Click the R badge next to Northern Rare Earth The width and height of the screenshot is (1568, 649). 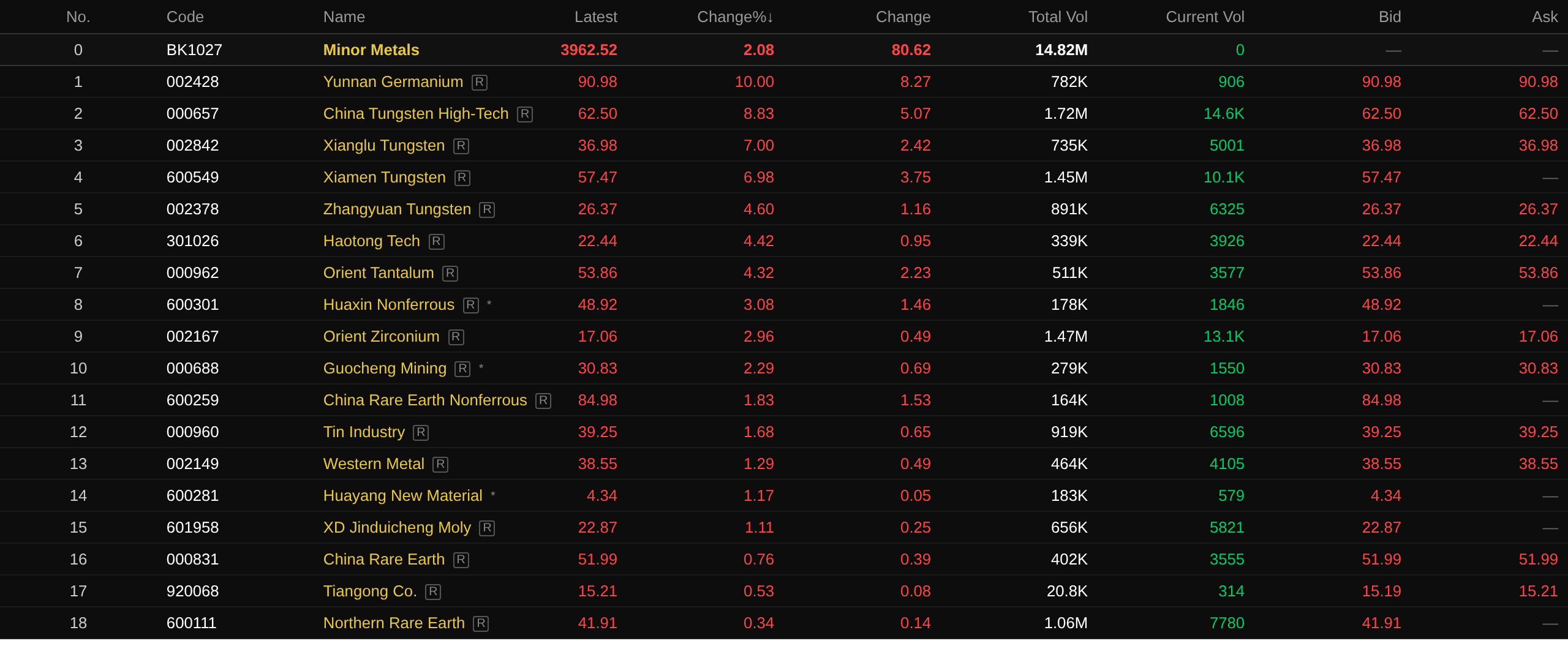coord(481,623)
